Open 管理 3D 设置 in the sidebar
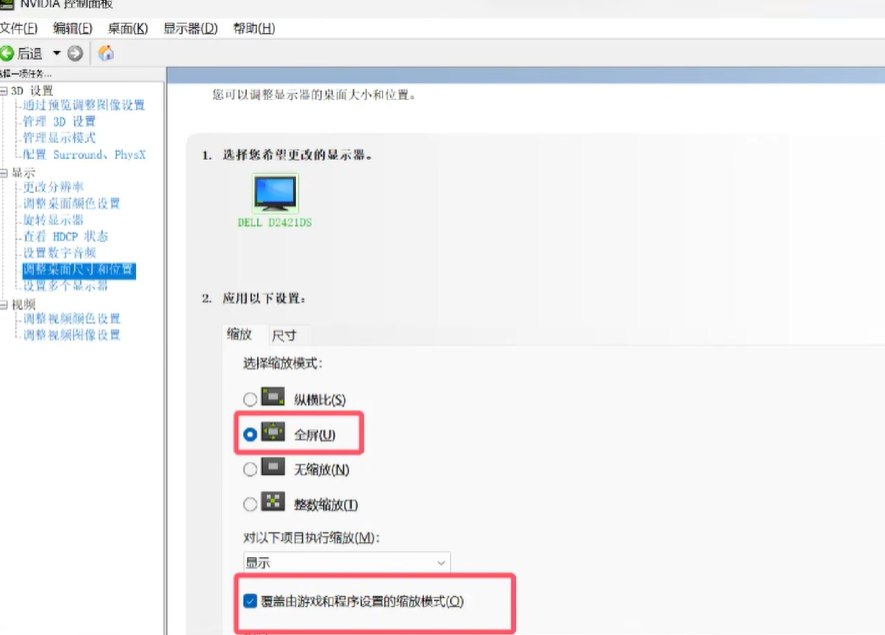Viewport: 885px width, 635px height. click(60, 121)
